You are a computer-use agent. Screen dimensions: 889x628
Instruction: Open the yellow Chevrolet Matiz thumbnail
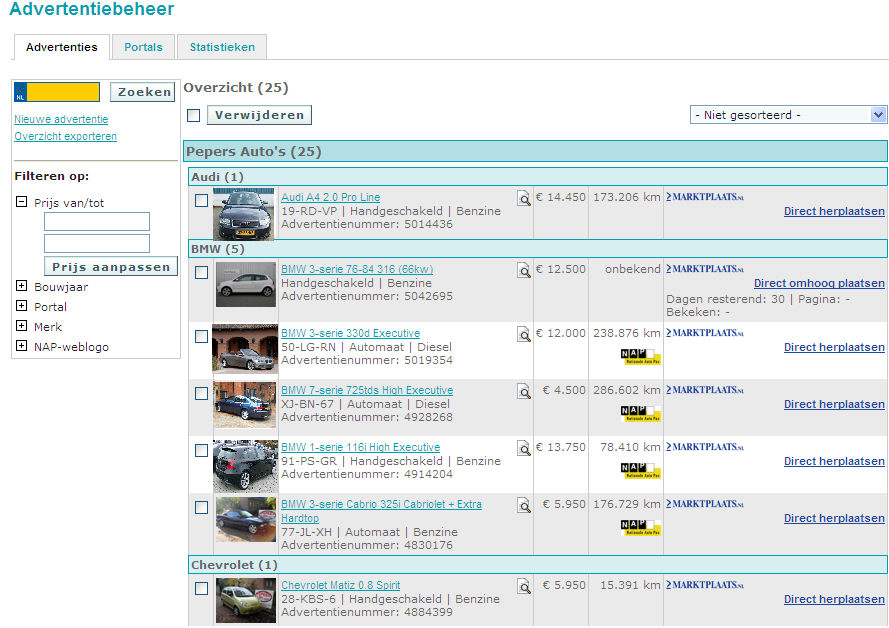click(x=245, y=600)
